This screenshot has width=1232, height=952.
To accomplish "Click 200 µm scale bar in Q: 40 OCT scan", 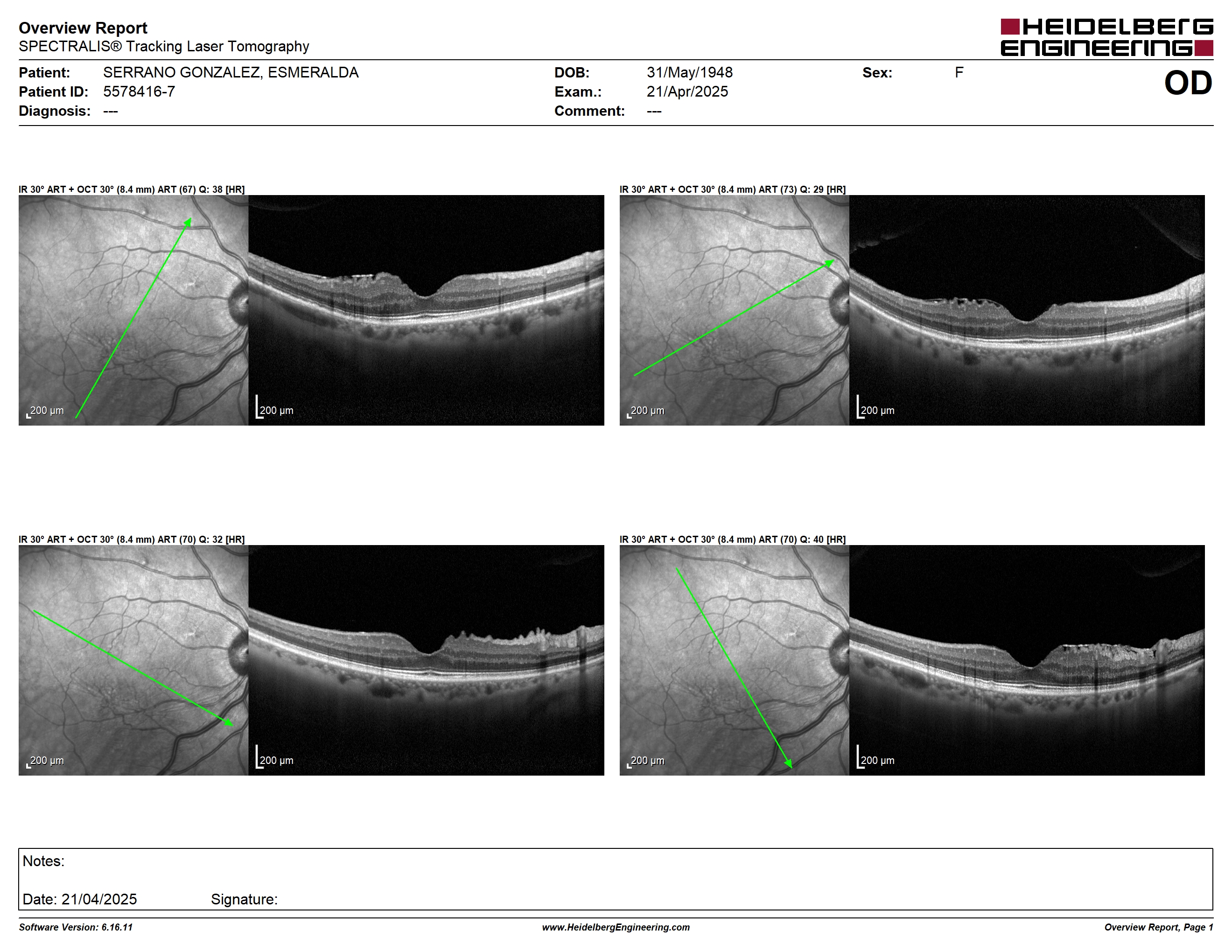I will (x=875, y=757).
